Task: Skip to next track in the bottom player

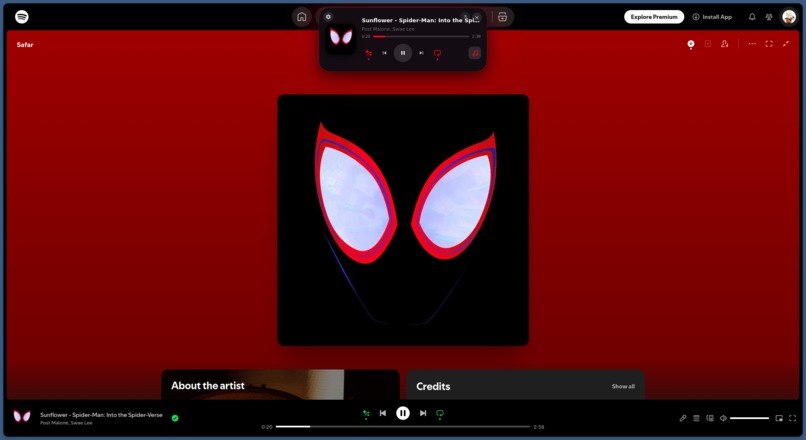Action: pyautogui.click(x=423, y=413)
